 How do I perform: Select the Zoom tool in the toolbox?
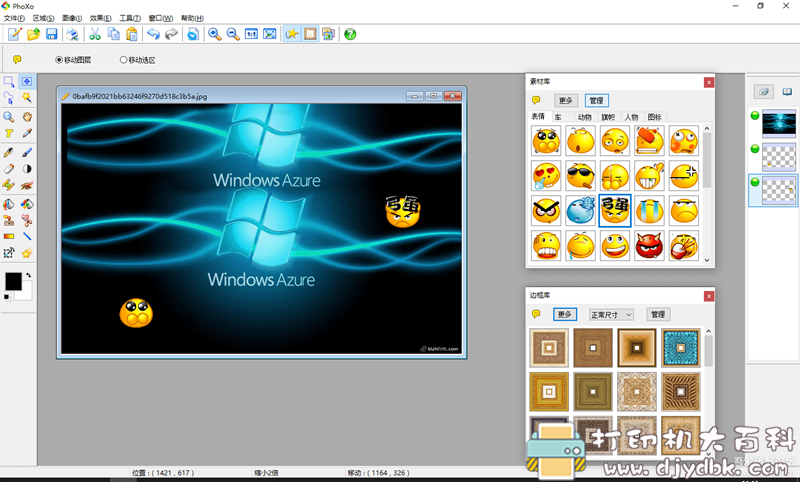pos(9,117)
